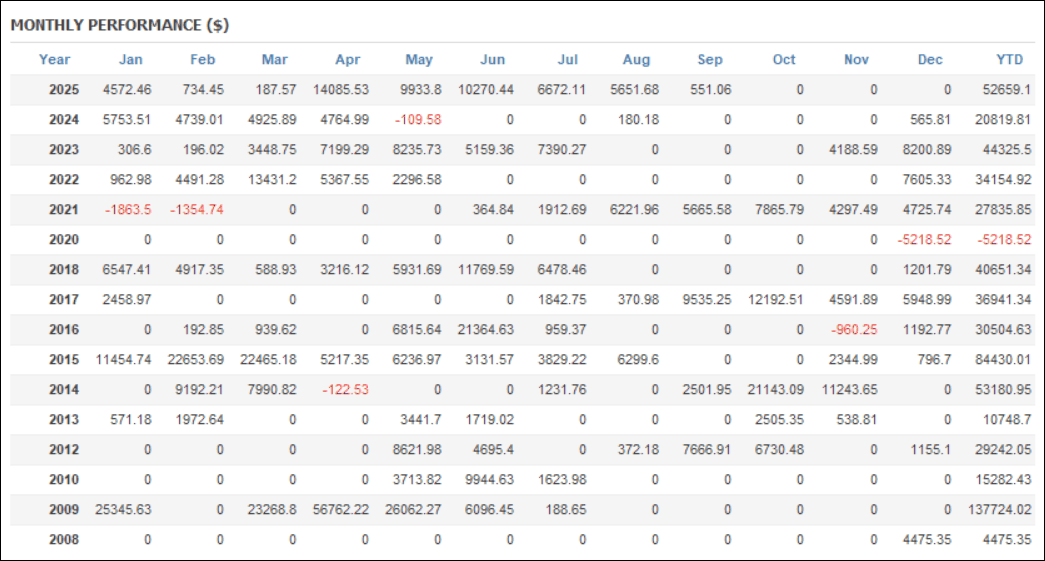The height and width of the screenshot is (561, 1045).
Task: Select the Dec column header
Action: click(930, 59)
